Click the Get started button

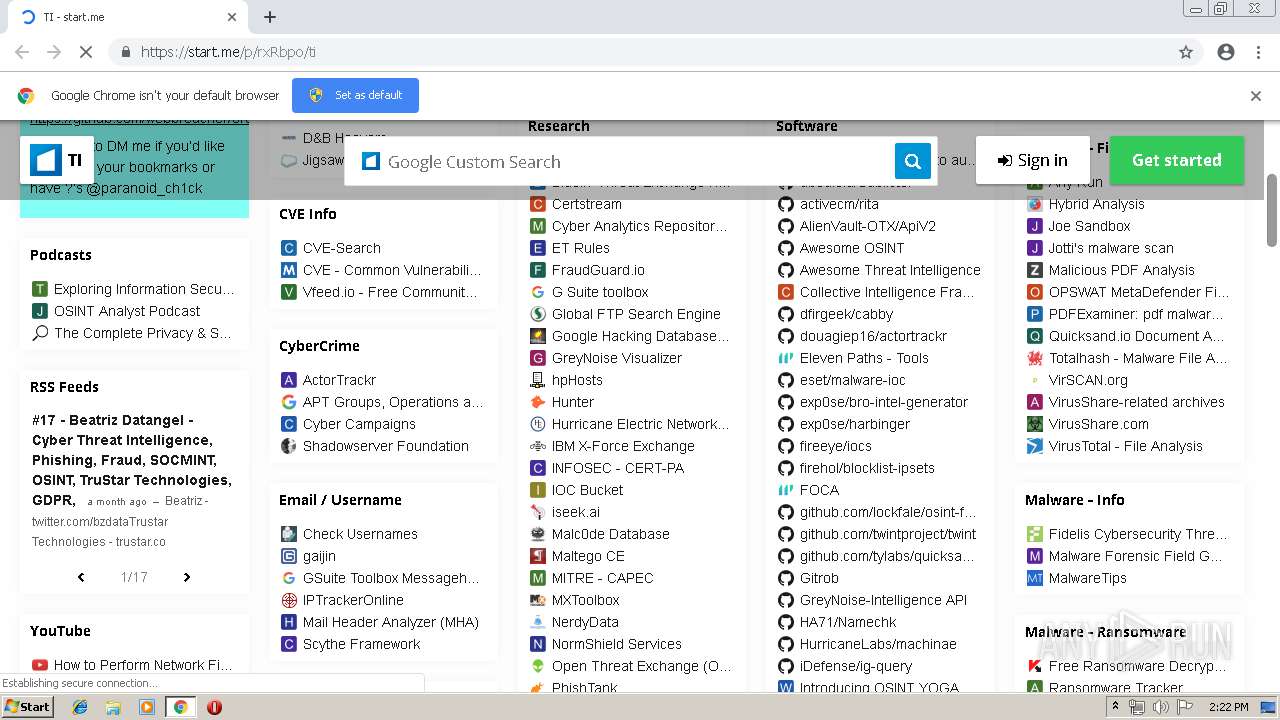pyautogui.click(x=1176, y=160)
